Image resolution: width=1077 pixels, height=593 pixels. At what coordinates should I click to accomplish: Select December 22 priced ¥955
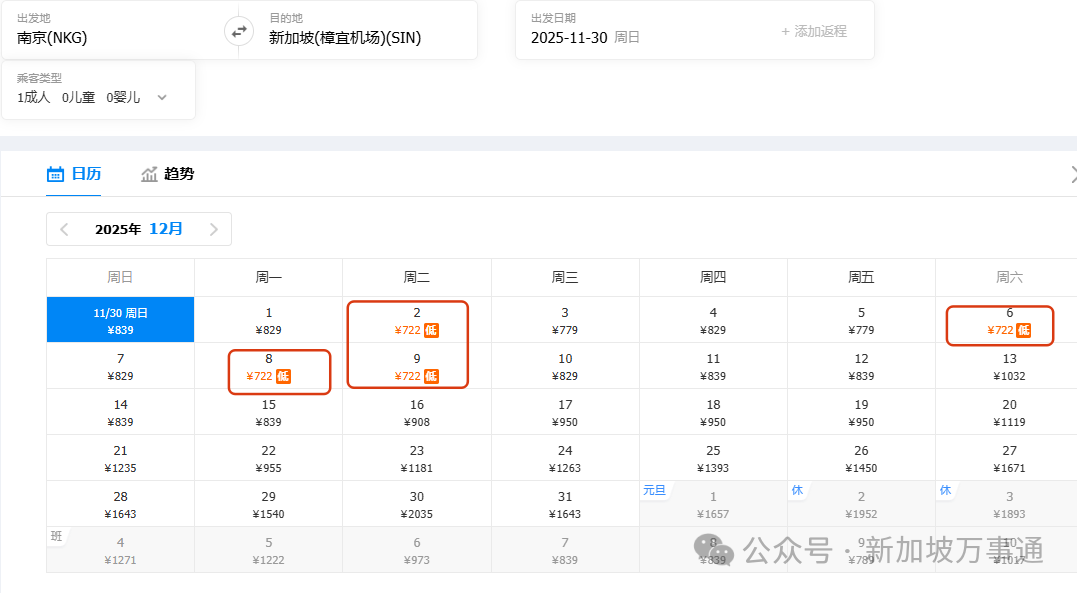click(x=269, y=458)
